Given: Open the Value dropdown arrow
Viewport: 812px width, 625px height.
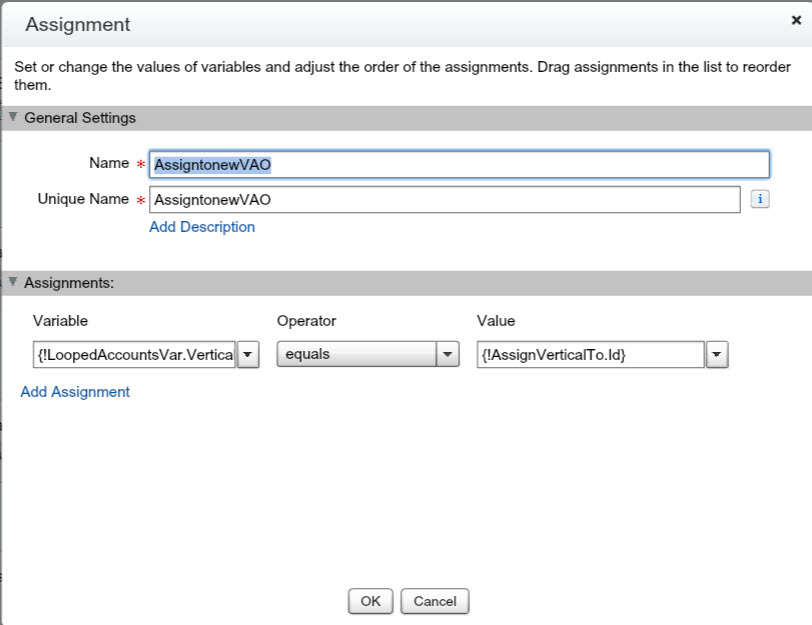Looking at the screenshot, I should click(716, 354).
